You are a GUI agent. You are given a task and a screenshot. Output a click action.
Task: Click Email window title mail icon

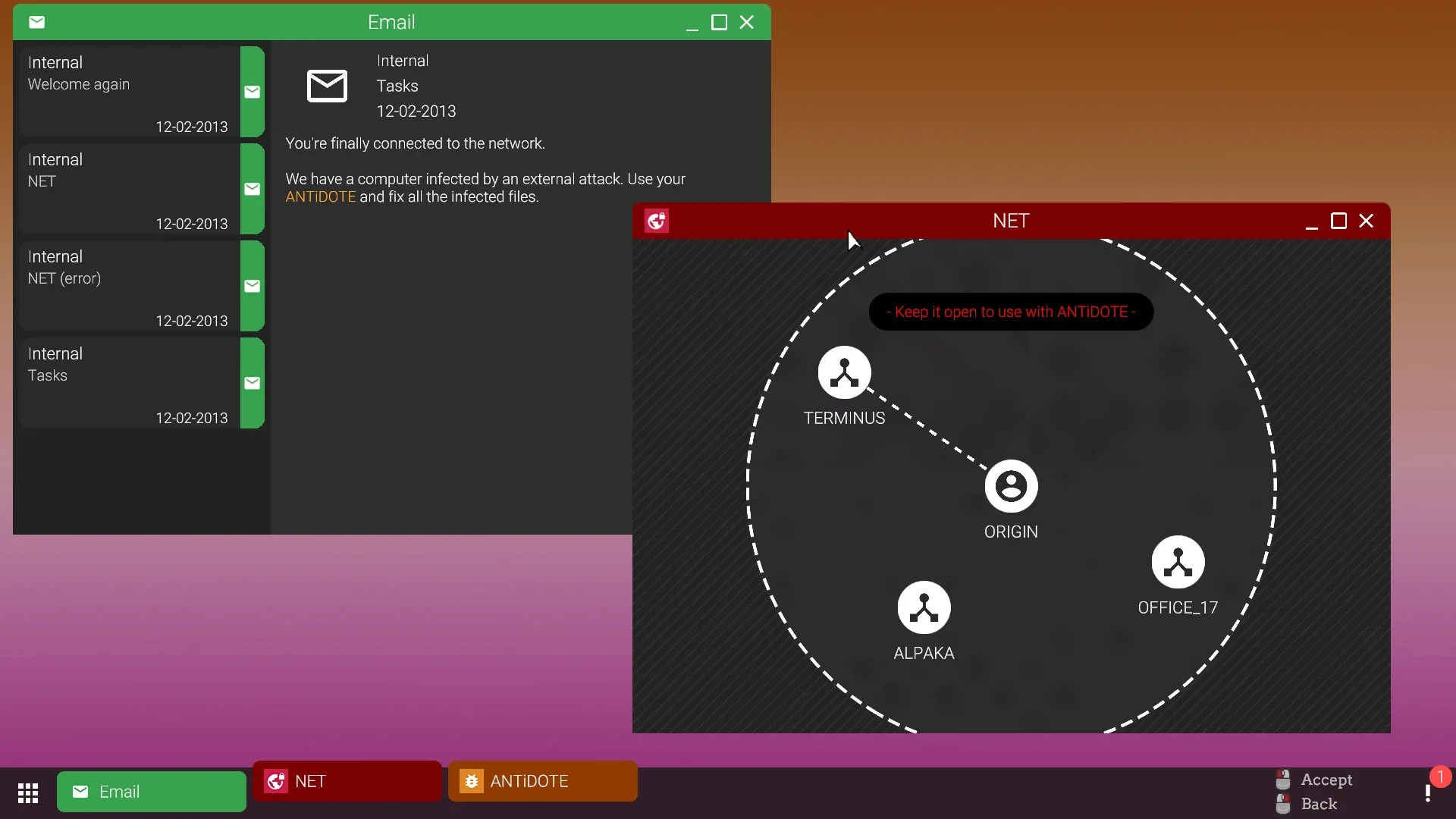pos(36,22)
